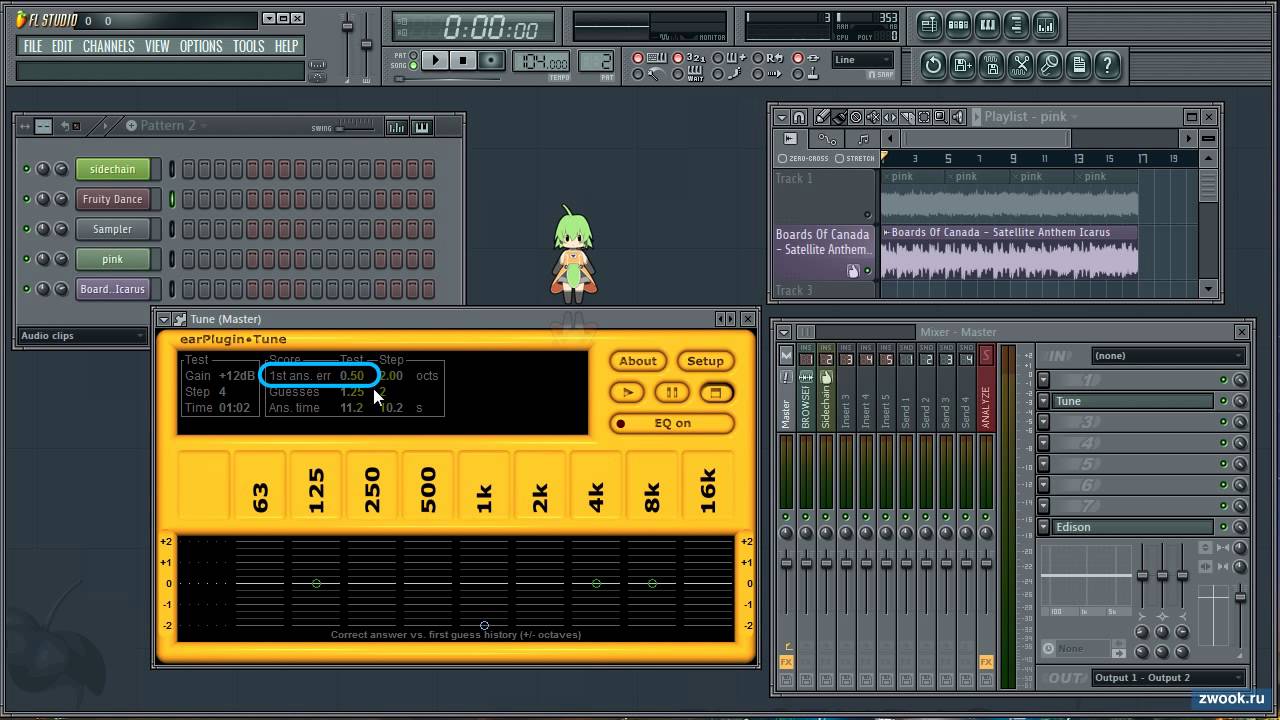
Task: Click the Setup button in earPlugin Tune
Action: pos(705,361)
